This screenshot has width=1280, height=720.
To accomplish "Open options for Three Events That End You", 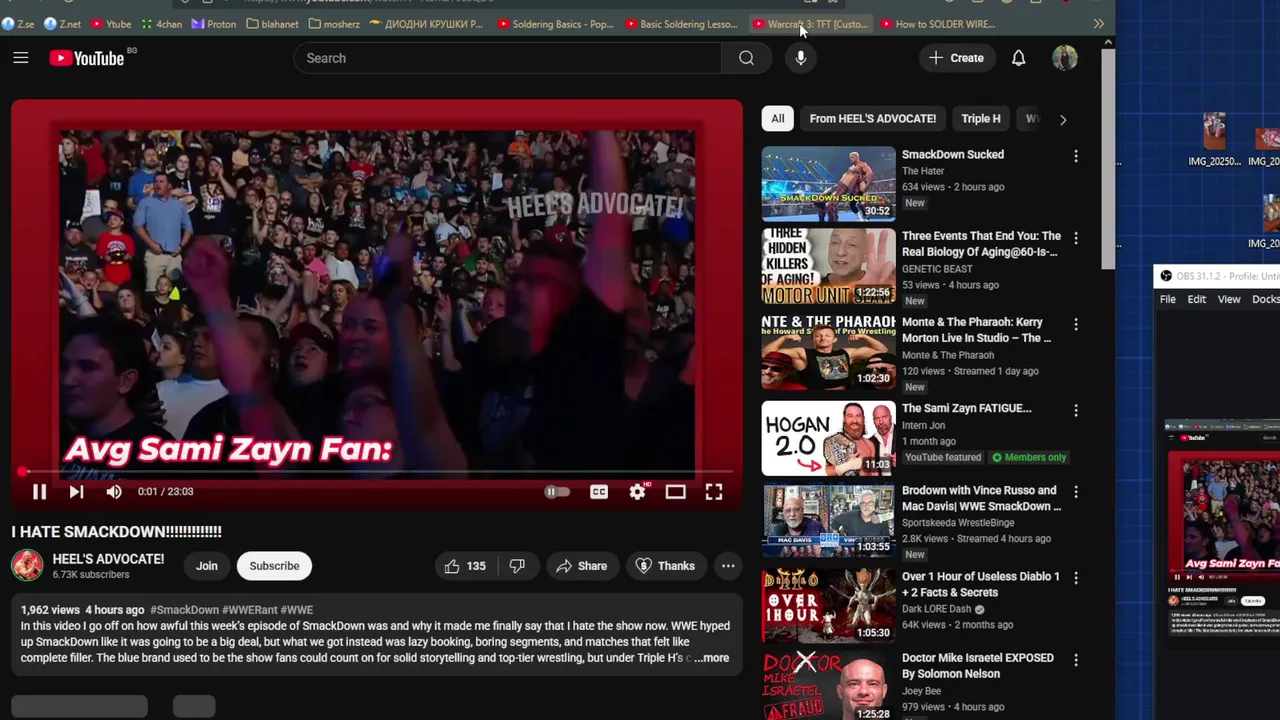I will [x=1075, y=238].
